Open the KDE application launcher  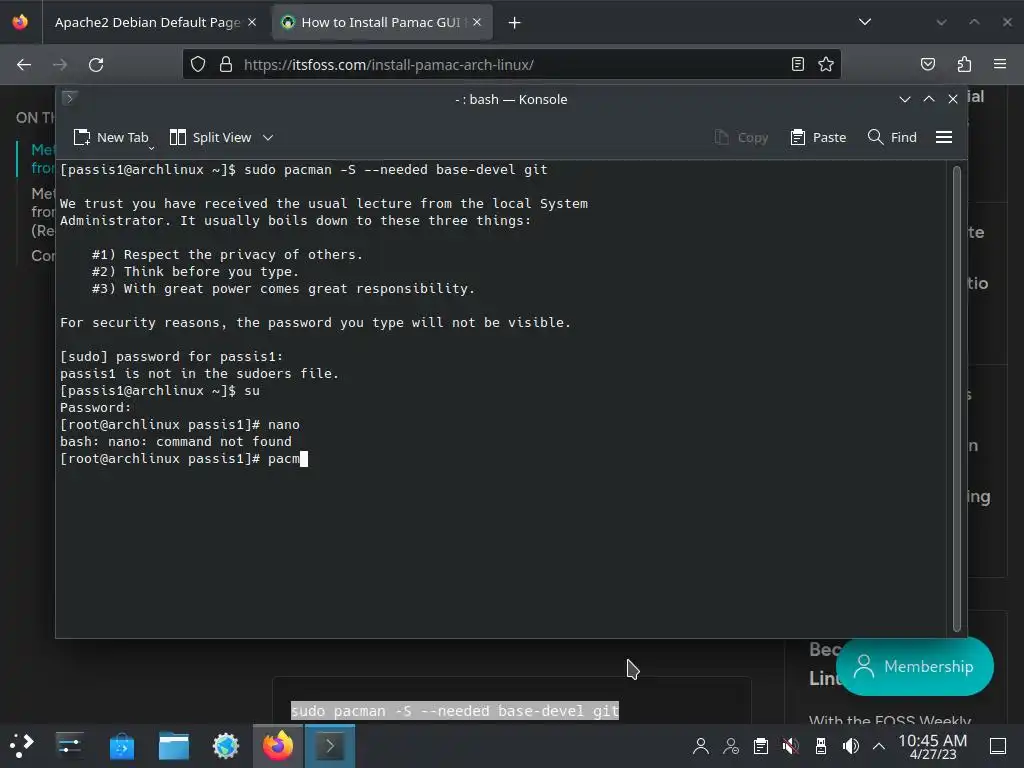point(22,745)
